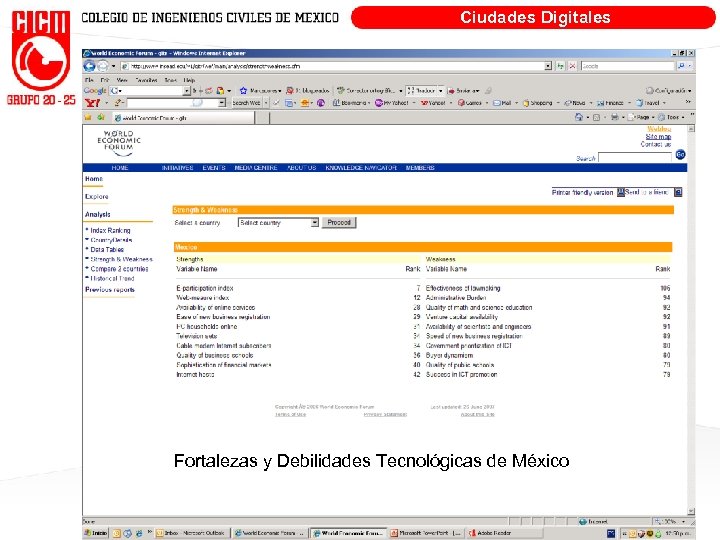Click the Google toolbar logo
720x540 pixels.
click(95, 90)
